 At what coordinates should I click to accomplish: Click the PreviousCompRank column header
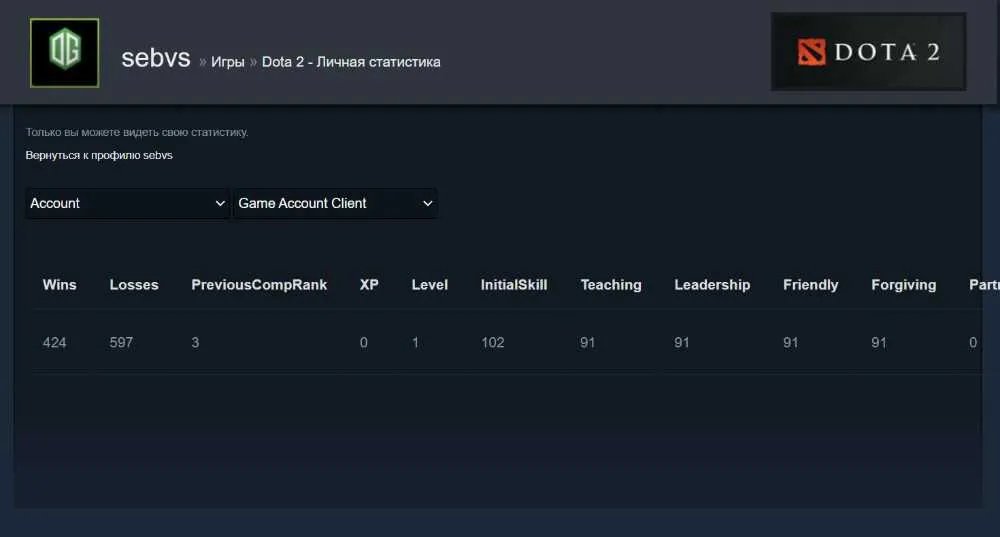point(259,285)
